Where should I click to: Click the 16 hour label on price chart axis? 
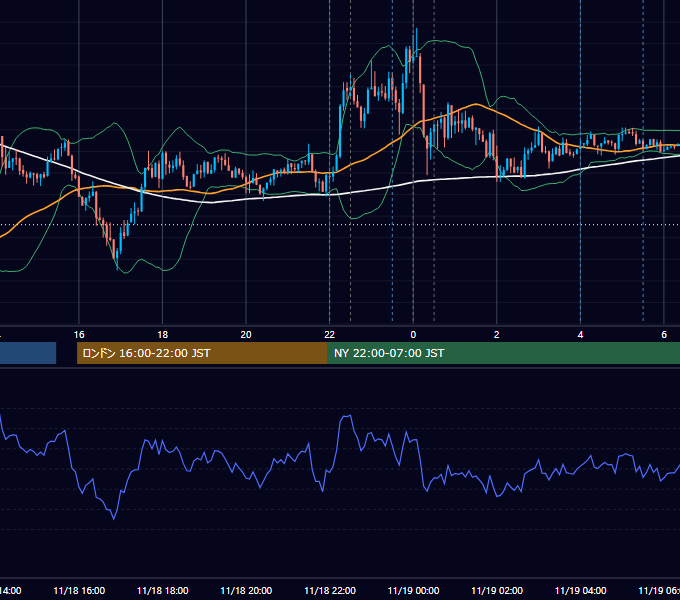click(79, 335)
